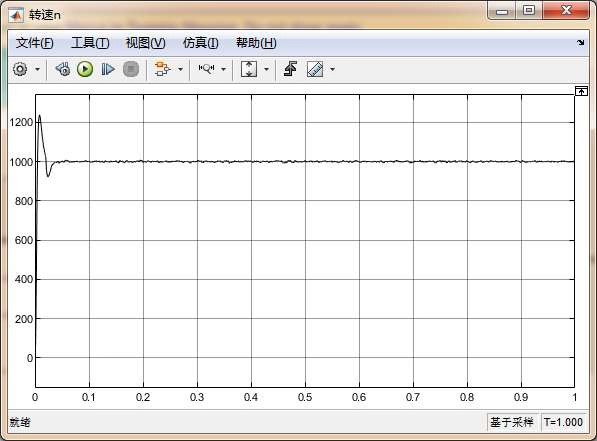Image resolution: width=597 pixels, height=441 pixels.
Task: Open the 文件(F) menu
Action: pos(35,43)
